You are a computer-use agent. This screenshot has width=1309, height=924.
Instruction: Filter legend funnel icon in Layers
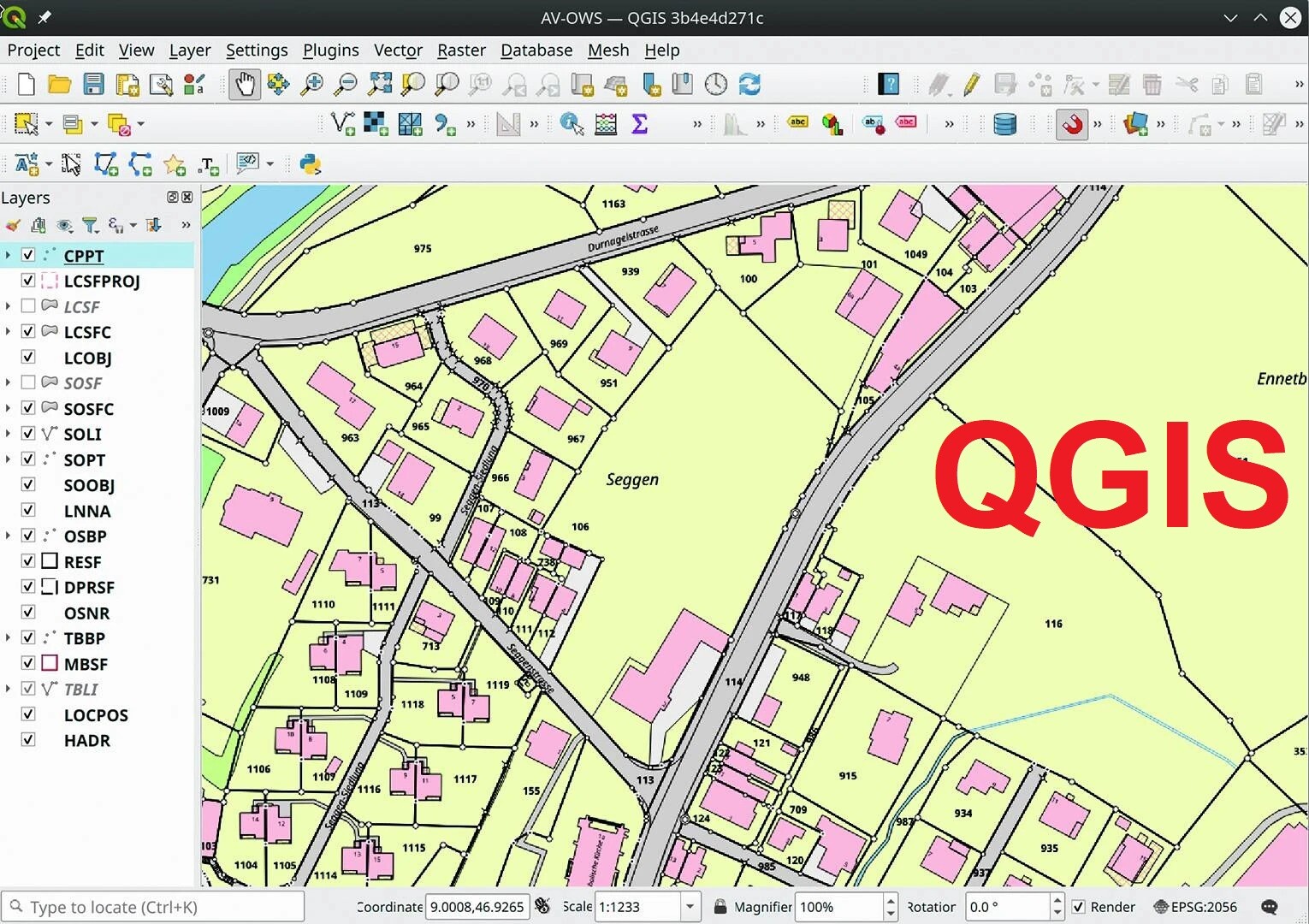pyautogui.click(x=90, y=225)
